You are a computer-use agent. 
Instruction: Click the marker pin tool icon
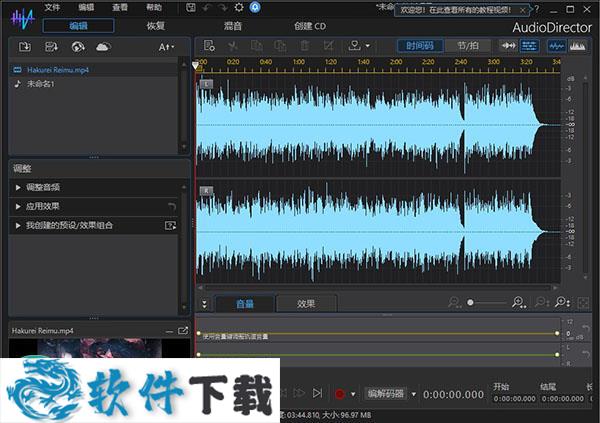pos(354,46)
